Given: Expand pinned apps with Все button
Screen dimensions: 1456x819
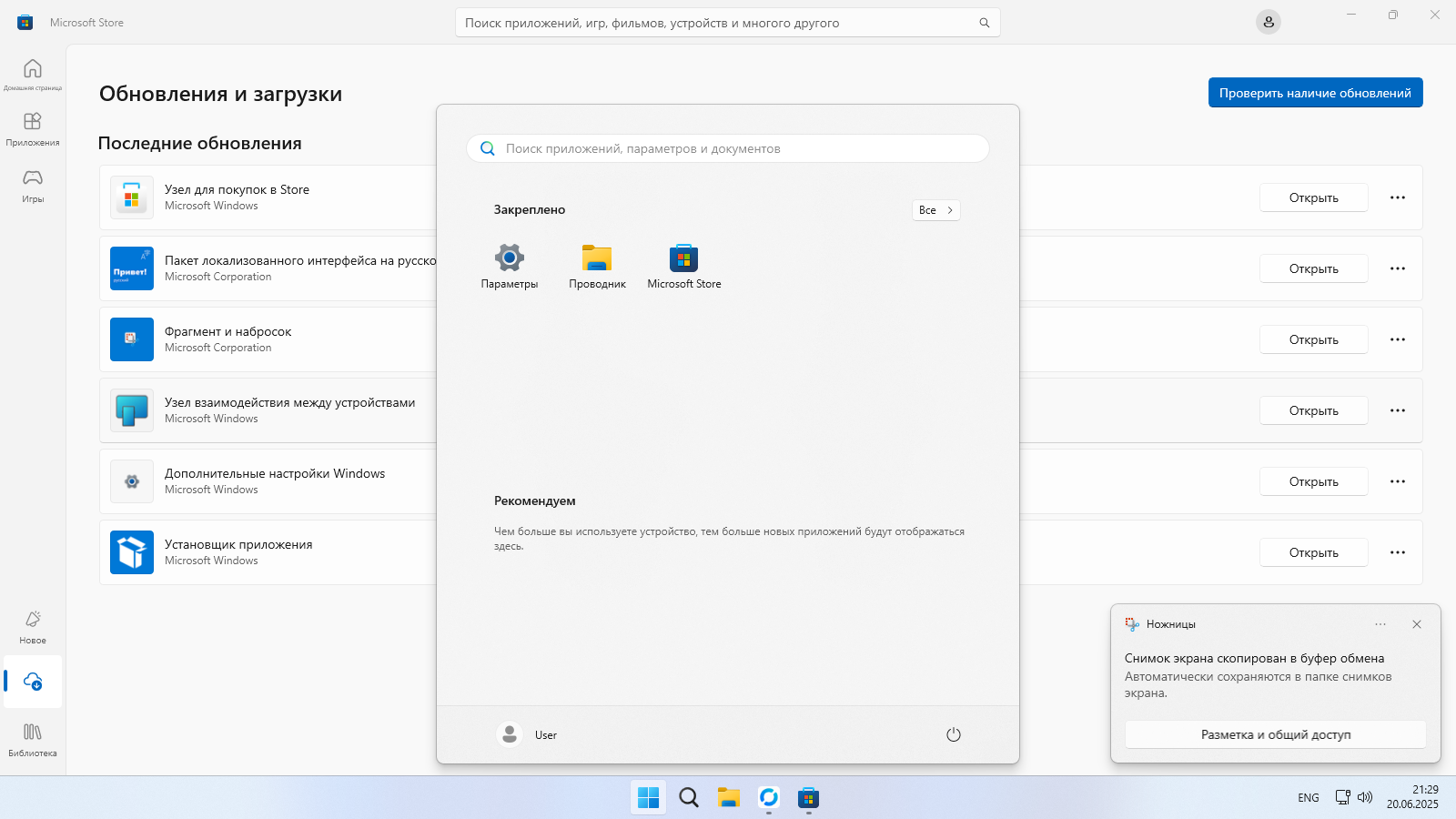Looking at the screenshot, I should 935,210.
